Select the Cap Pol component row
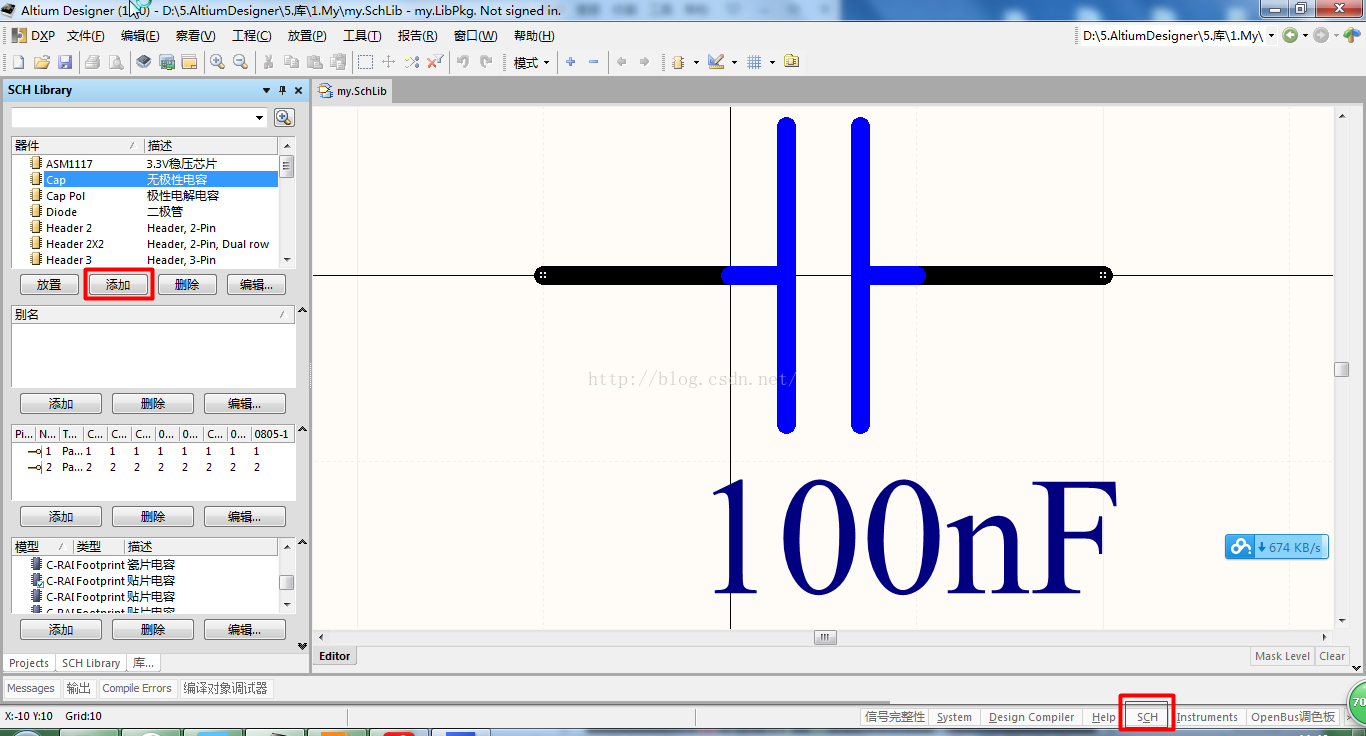This screenshot has width=1366, height=736. [145, 196]
